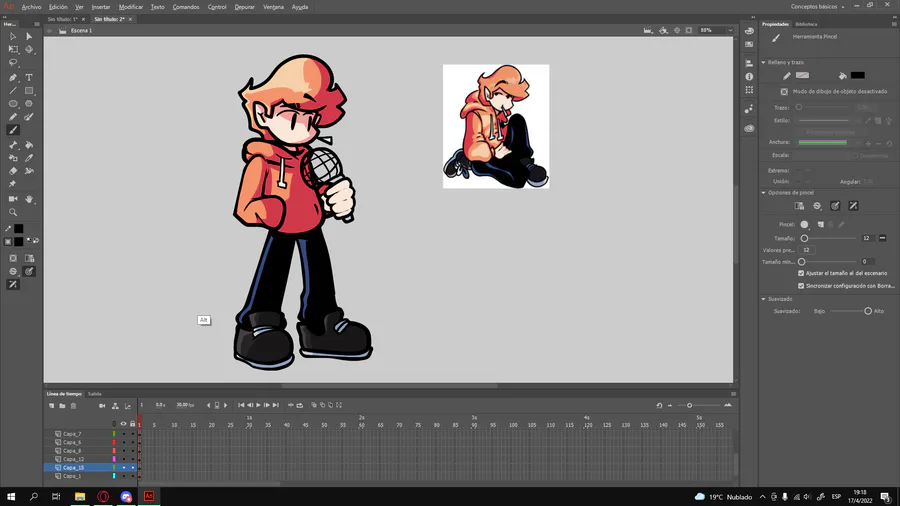Check 'Ajustar el tamaño al del escenario'
The width and height of the screenshot is (900, 506).
tap(801, 273)
